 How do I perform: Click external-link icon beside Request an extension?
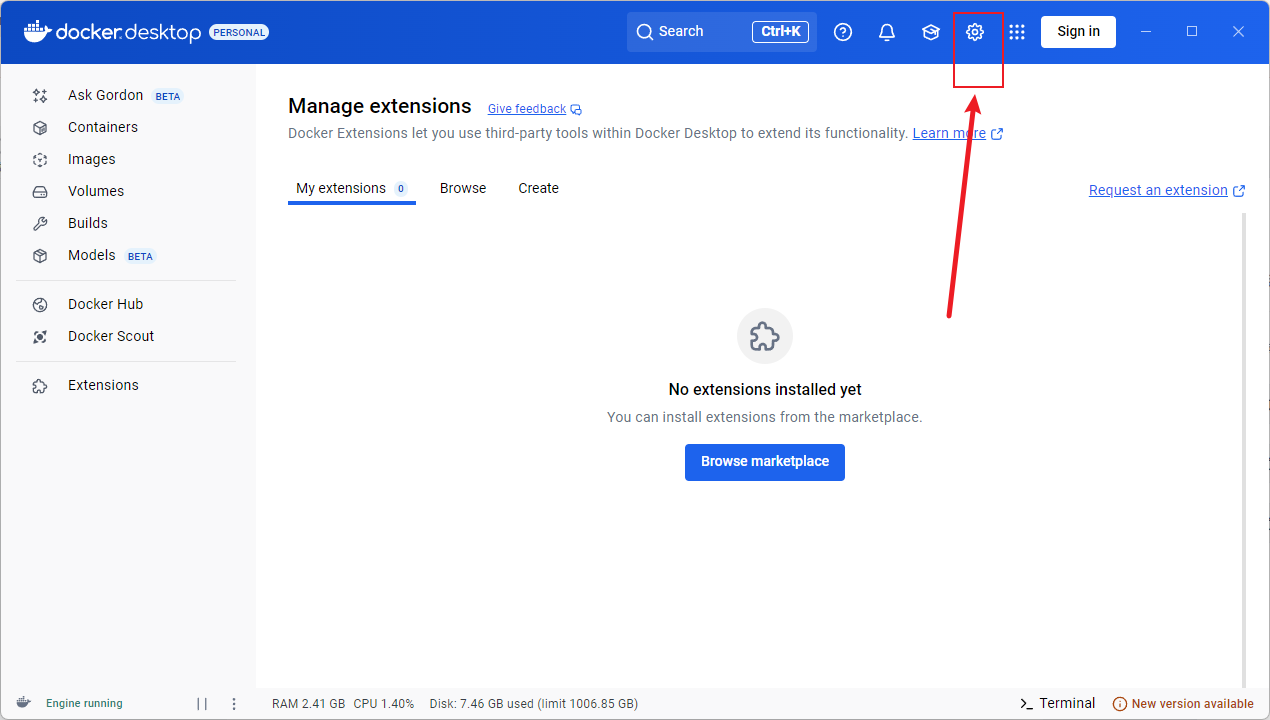pyautogui.click(x=1239, y=191)
